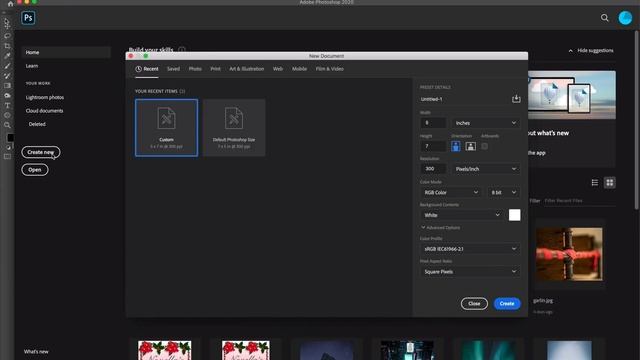Select the Crop tool
This screenshot has height=360, width=640.
coord(7,46)
